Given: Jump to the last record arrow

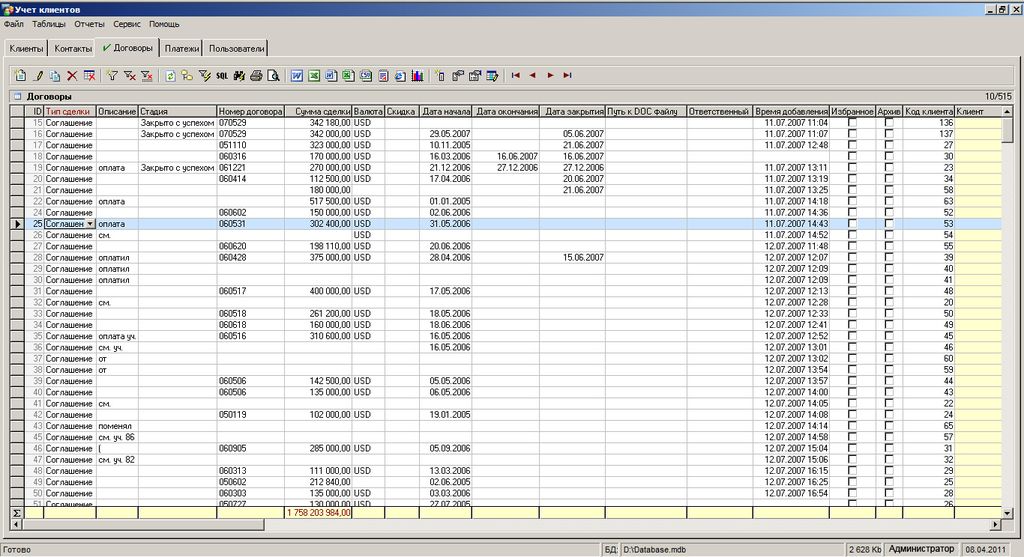Looking at the screenshot, I should [x=567, y=75].
